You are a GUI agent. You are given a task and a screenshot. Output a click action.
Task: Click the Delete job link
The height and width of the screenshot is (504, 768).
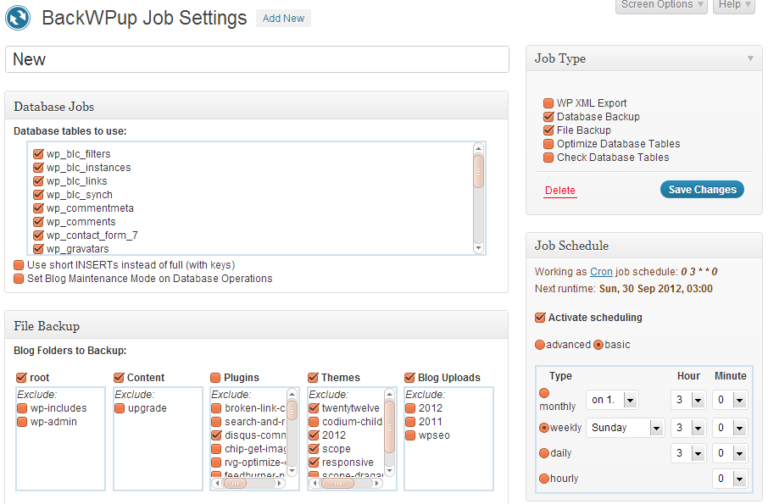coord(560,190)
